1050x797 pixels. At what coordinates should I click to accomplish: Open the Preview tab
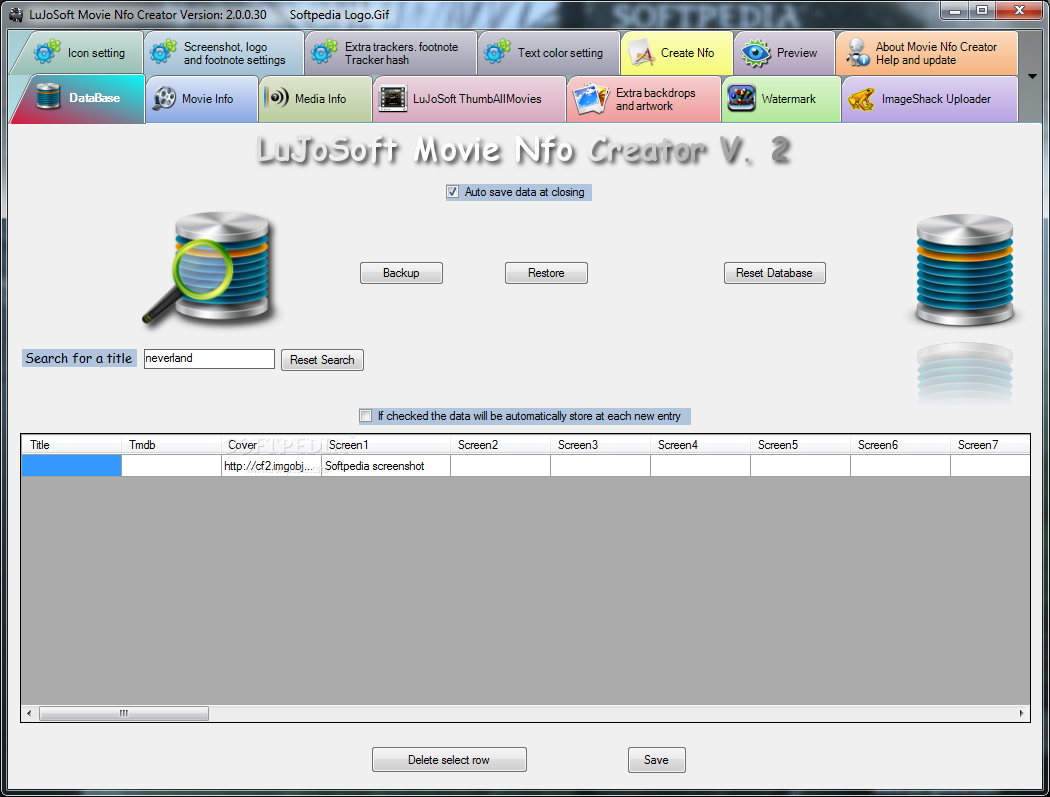tap(785, 53)
